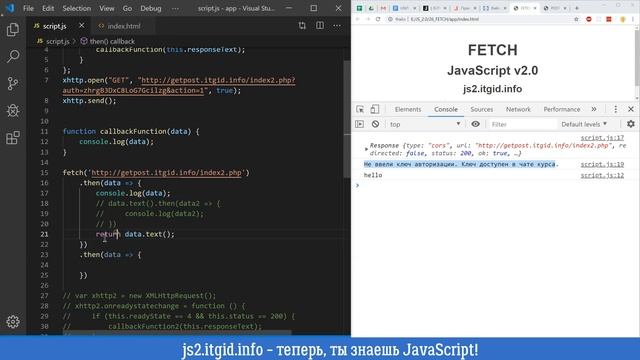The height and width of the screenshot is (360, 640).
Task: Click the console prompt input line
Action: [x=496, y=186]
